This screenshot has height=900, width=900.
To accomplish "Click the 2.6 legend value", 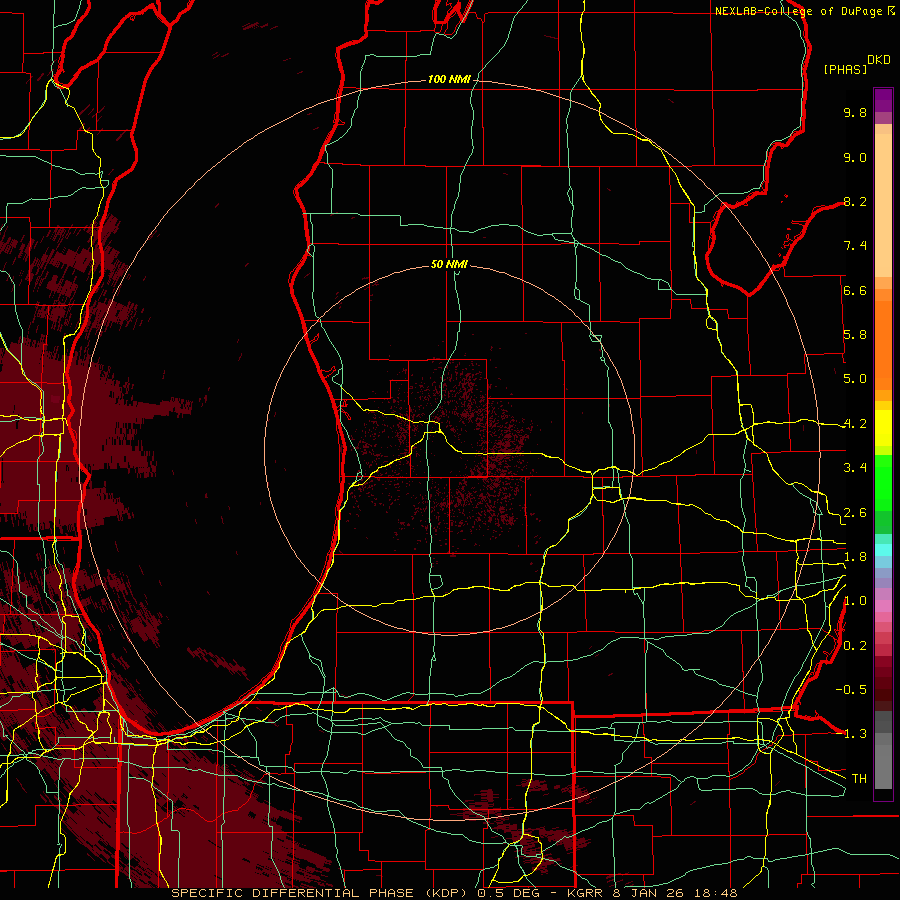I will [x=855, y=513].
